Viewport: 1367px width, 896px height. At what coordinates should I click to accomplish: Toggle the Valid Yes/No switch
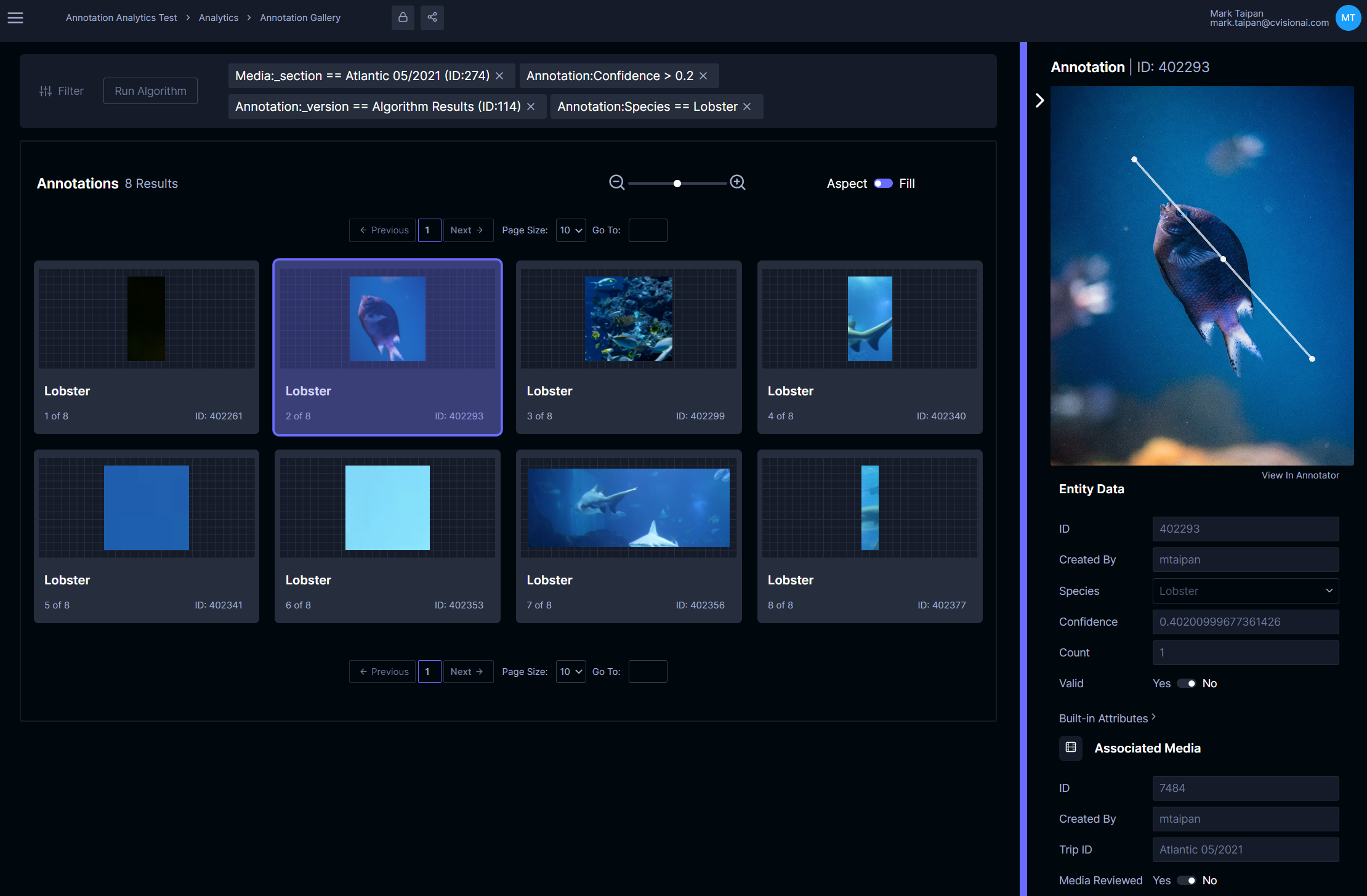[x=1186, y=684]
